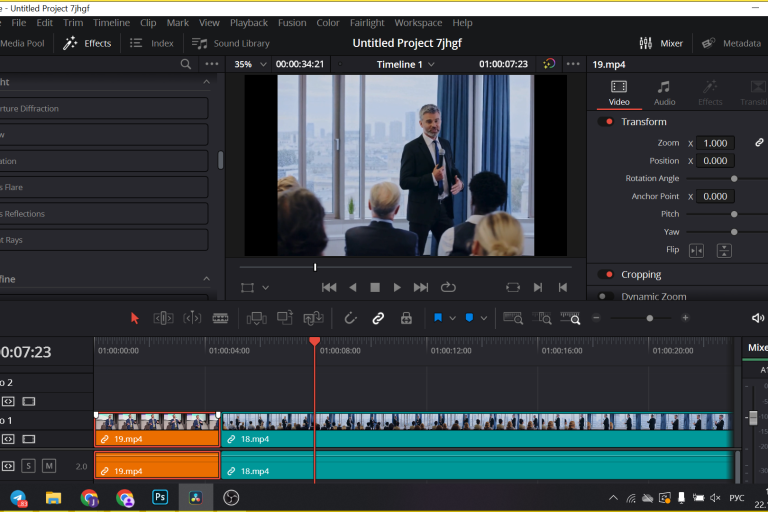Select the arrow Selection Mode tool
The height and width of the screenshot is (512, 768).
point(135,318)
